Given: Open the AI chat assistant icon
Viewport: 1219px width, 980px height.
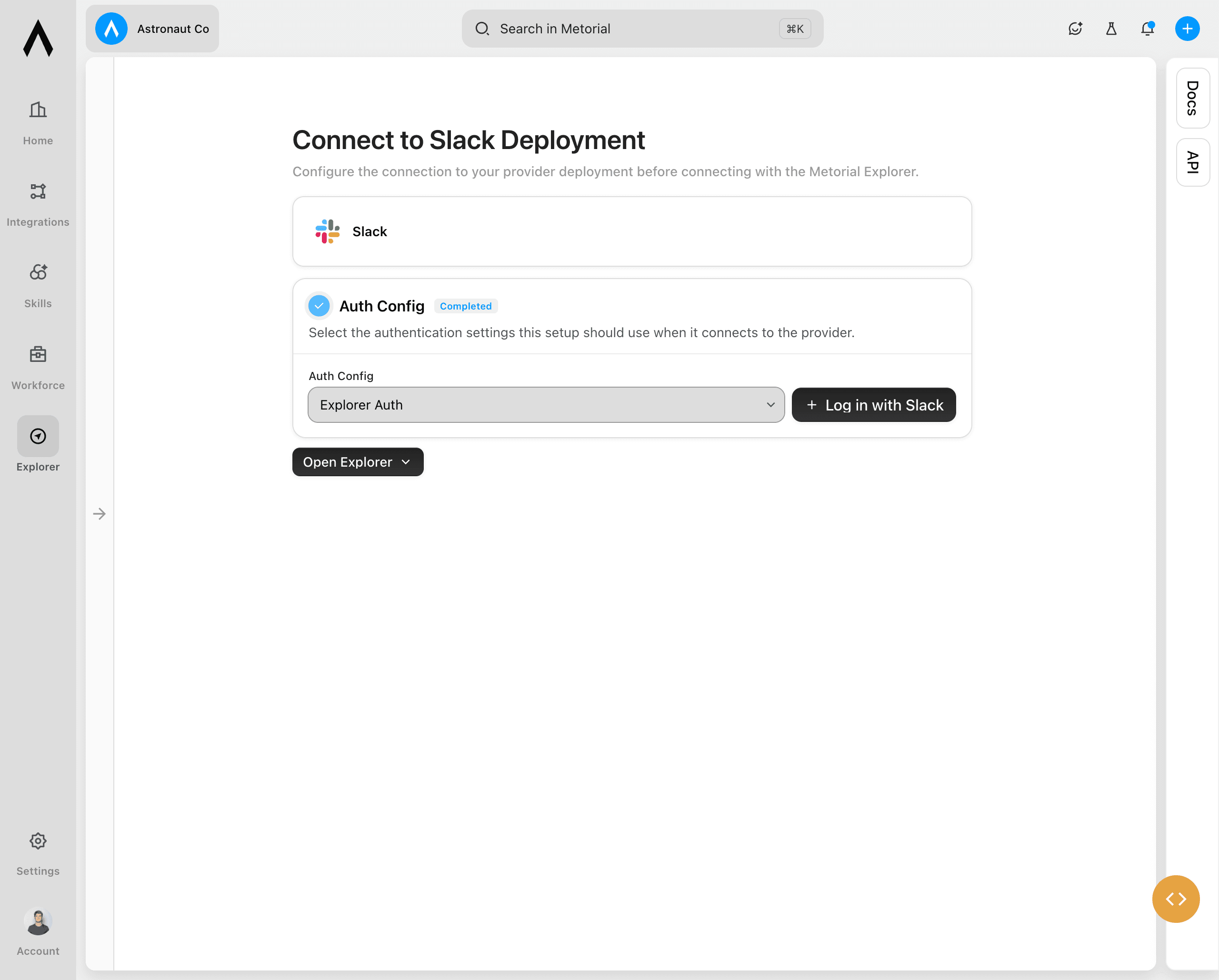Looking at the screenshot, I should [1075, 29].
